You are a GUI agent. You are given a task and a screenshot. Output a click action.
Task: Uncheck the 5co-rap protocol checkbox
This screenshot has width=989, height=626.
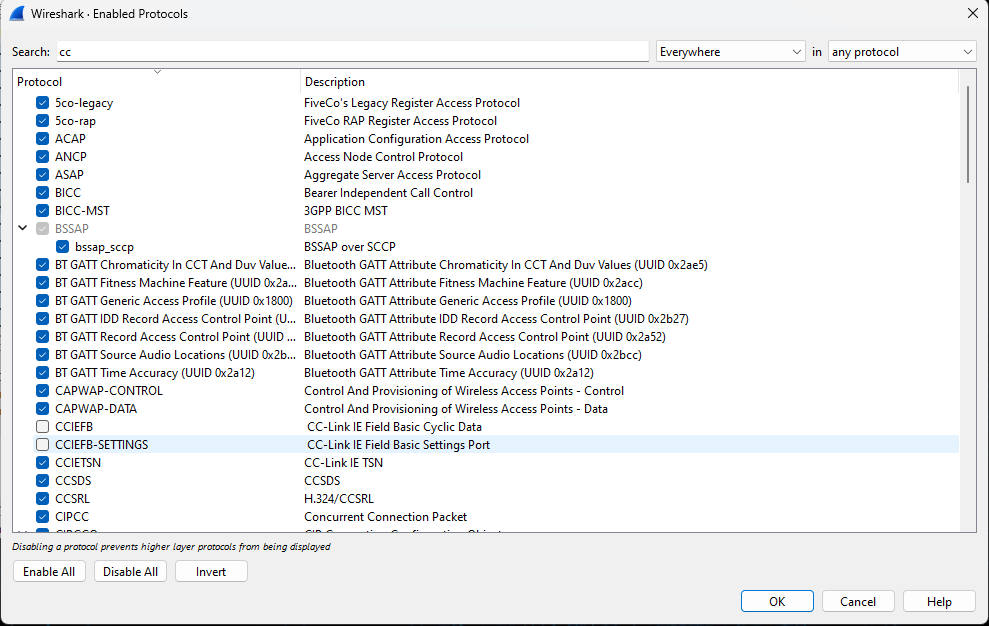coord(42,121)
